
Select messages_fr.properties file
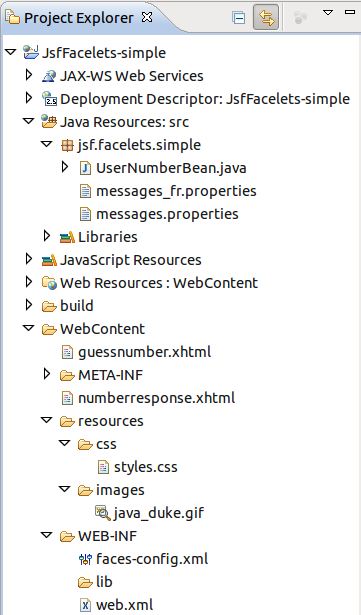168,191
